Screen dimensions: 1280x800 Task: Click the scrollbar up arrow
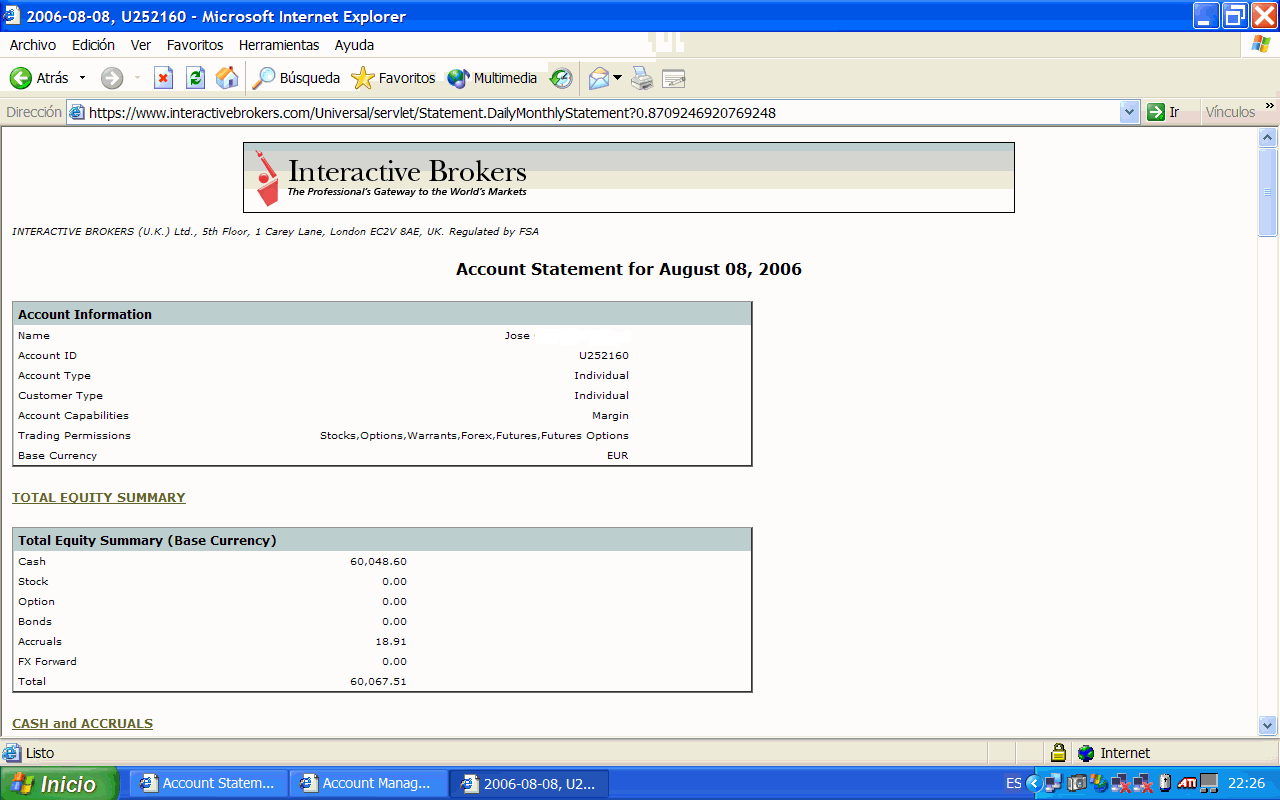(x=1268, y=138)
